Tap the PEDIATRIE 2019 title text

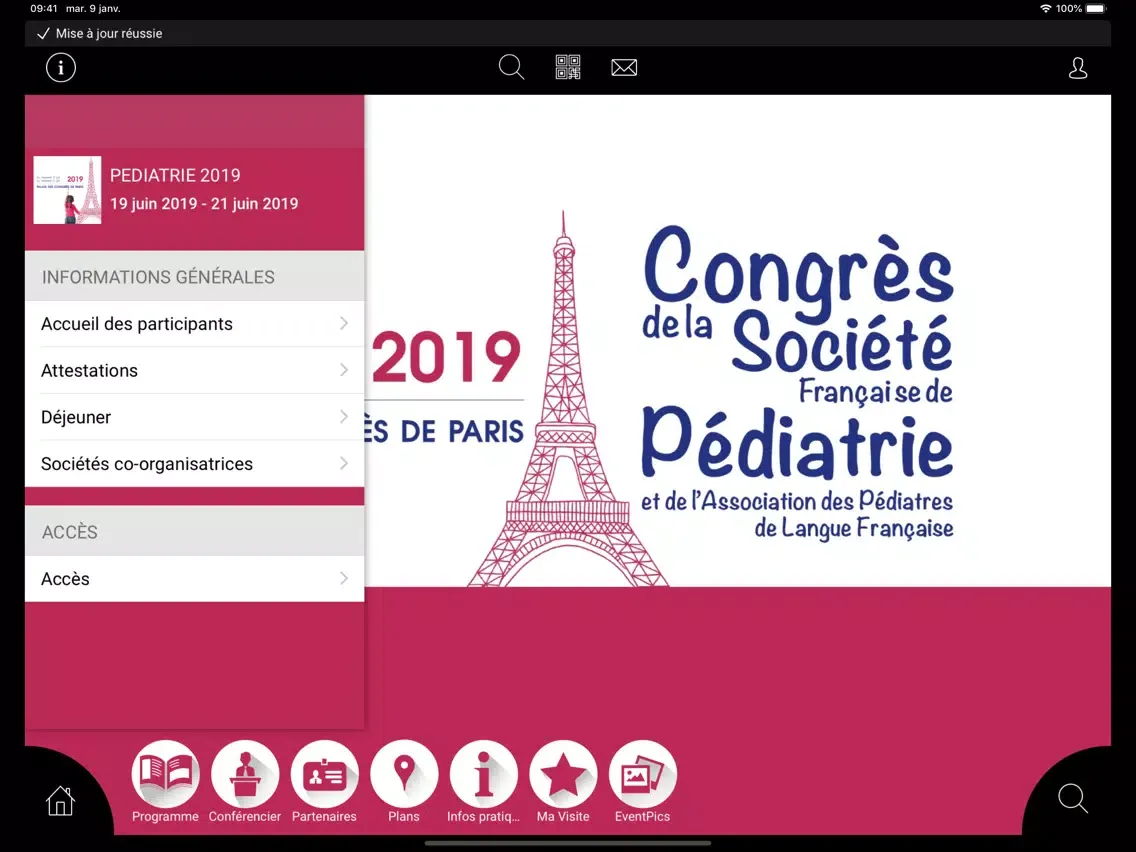click(175, 175)
